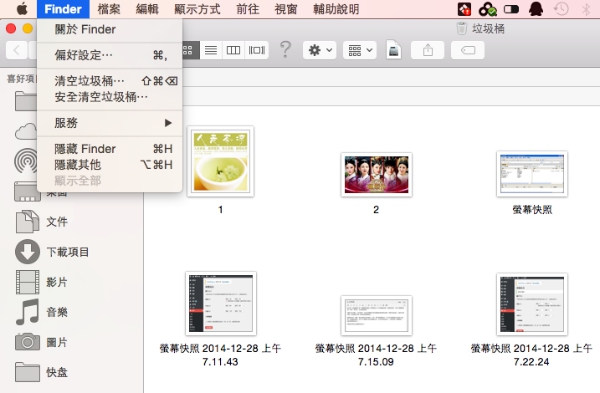Open the gear action dropdown
Screen dimensions: 600x393
pos(320,50)
